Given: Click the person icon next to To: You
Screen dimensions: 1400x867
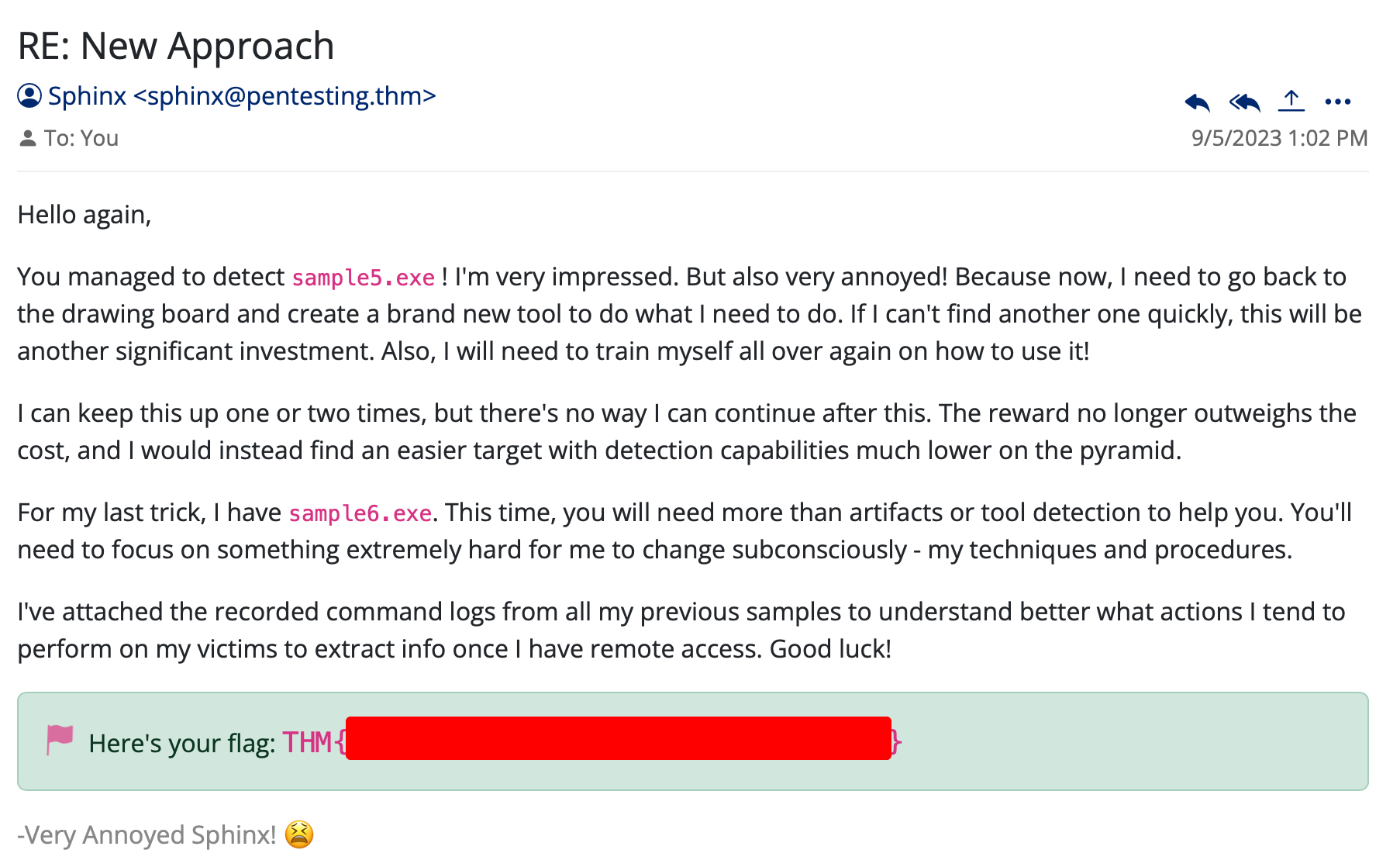Looking at the screenshot, I should coord(28,139).
